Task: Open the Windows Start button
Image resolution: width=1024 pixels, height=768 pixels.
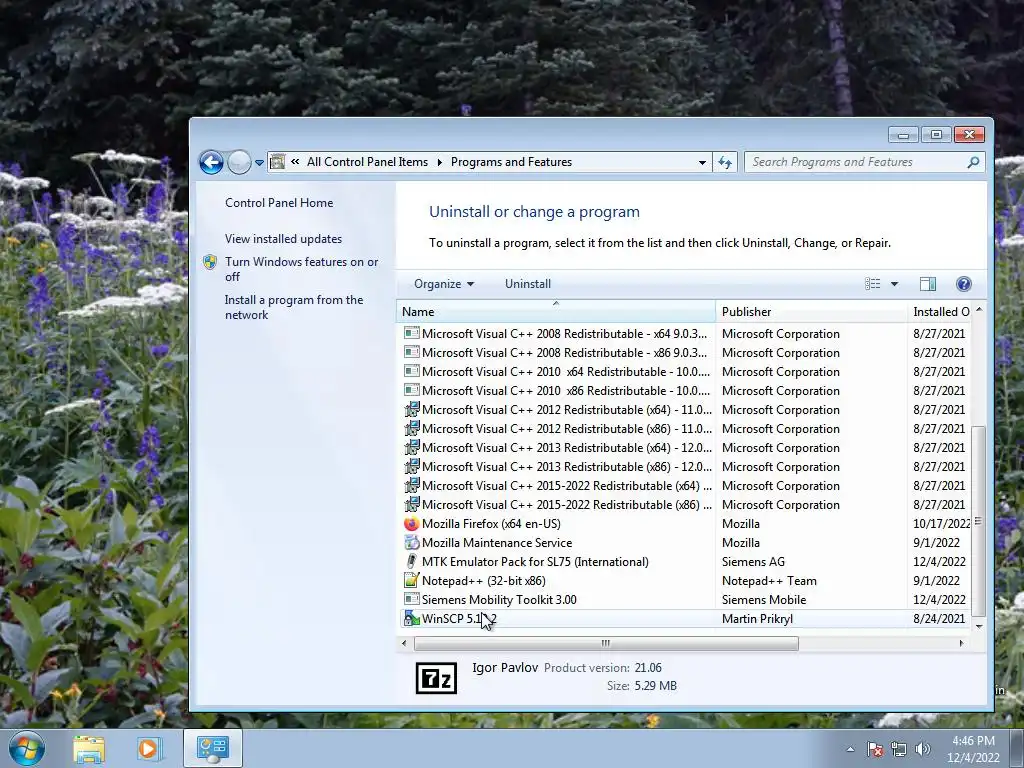Action: 25,748
